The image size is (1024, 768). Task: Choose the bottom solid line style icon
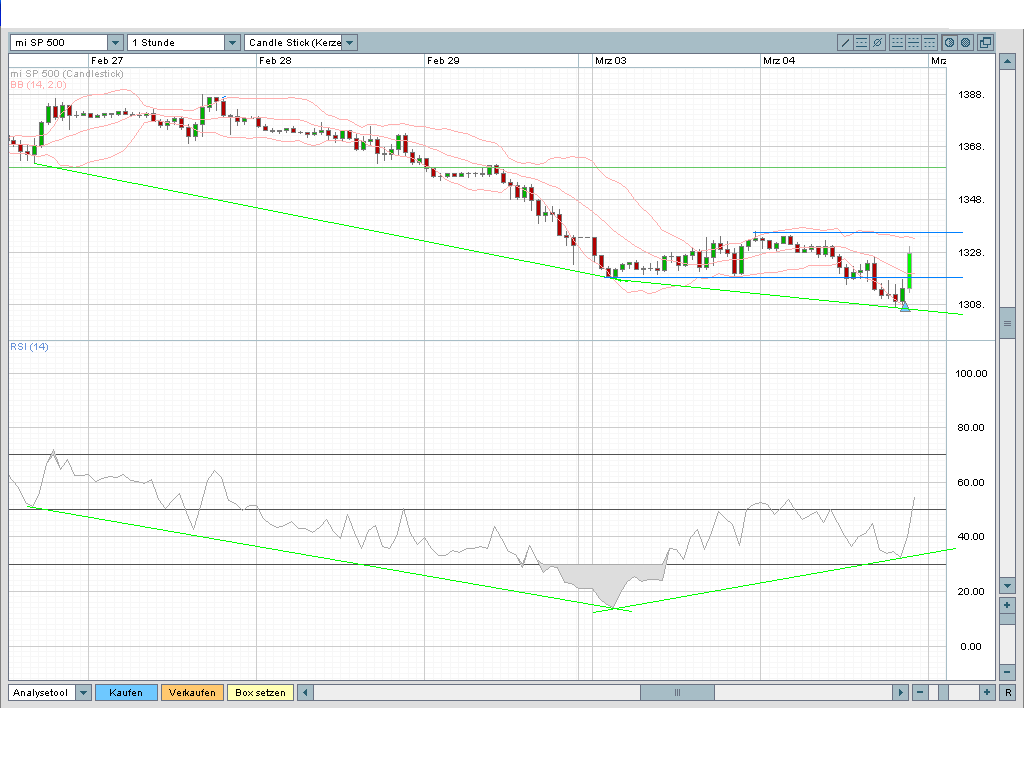[897, 42]
